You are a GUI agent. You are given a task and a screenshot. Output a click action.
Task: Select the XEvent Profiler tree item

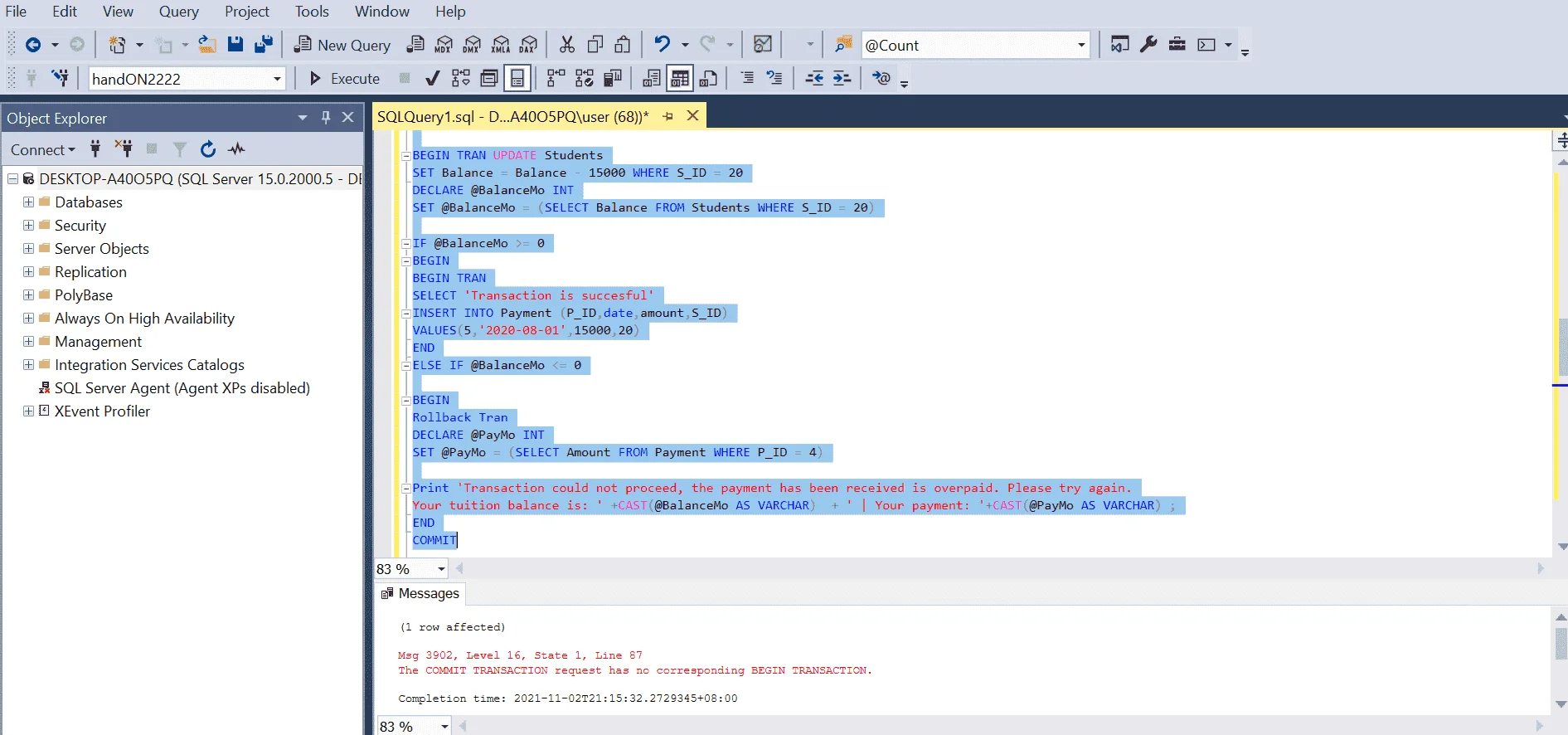102,411
